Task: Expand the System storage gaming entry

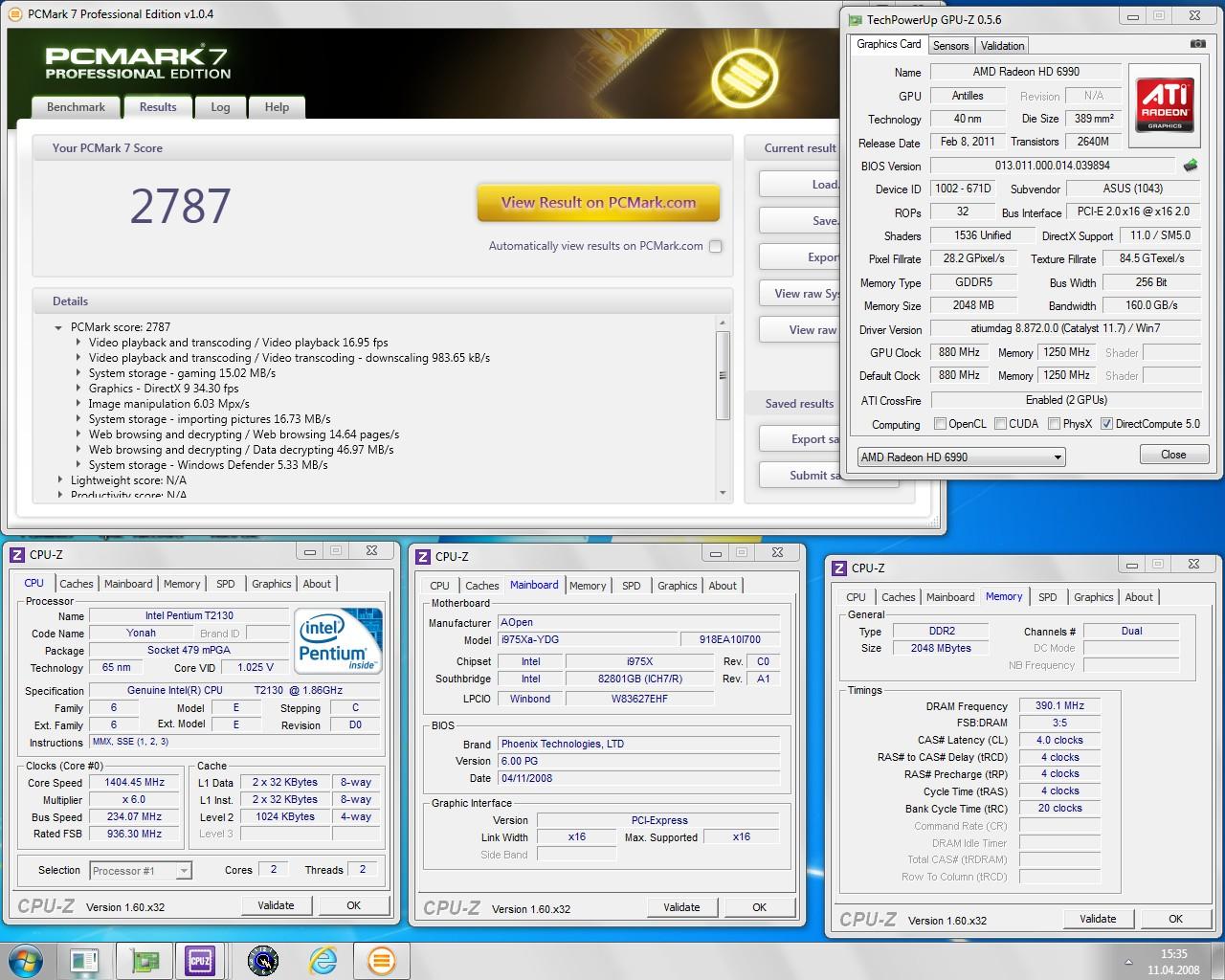Action: click(x=78, y=373)
